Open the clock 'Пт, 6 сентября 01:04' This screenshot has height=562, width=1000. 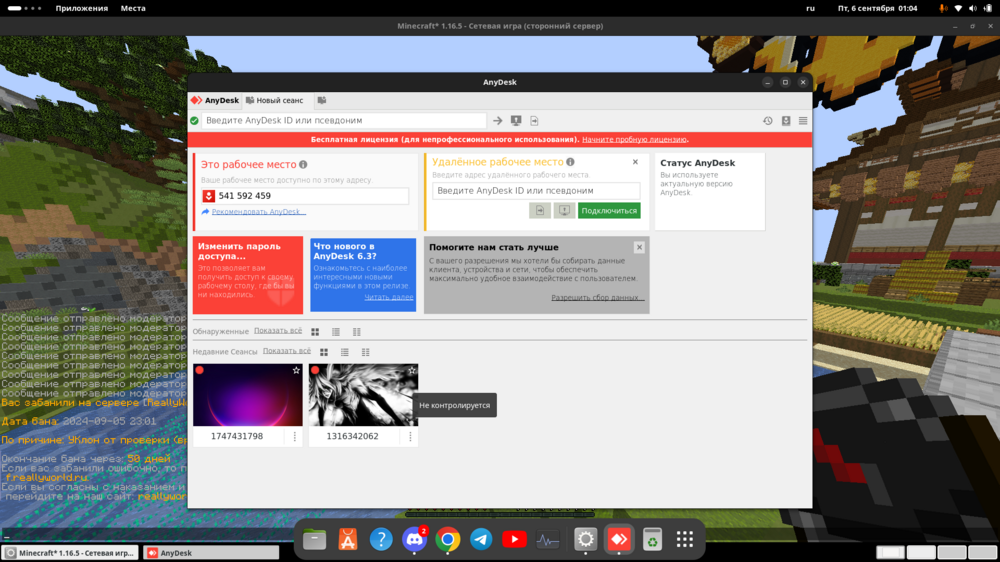pyautogui.click(x=878, y=8)
